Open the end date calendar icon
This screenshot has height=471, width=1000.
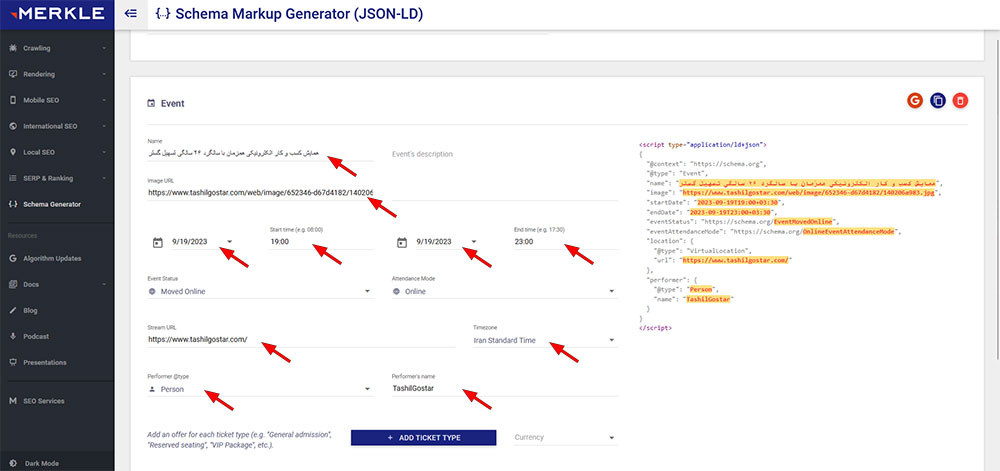click(x=402, y=242)
